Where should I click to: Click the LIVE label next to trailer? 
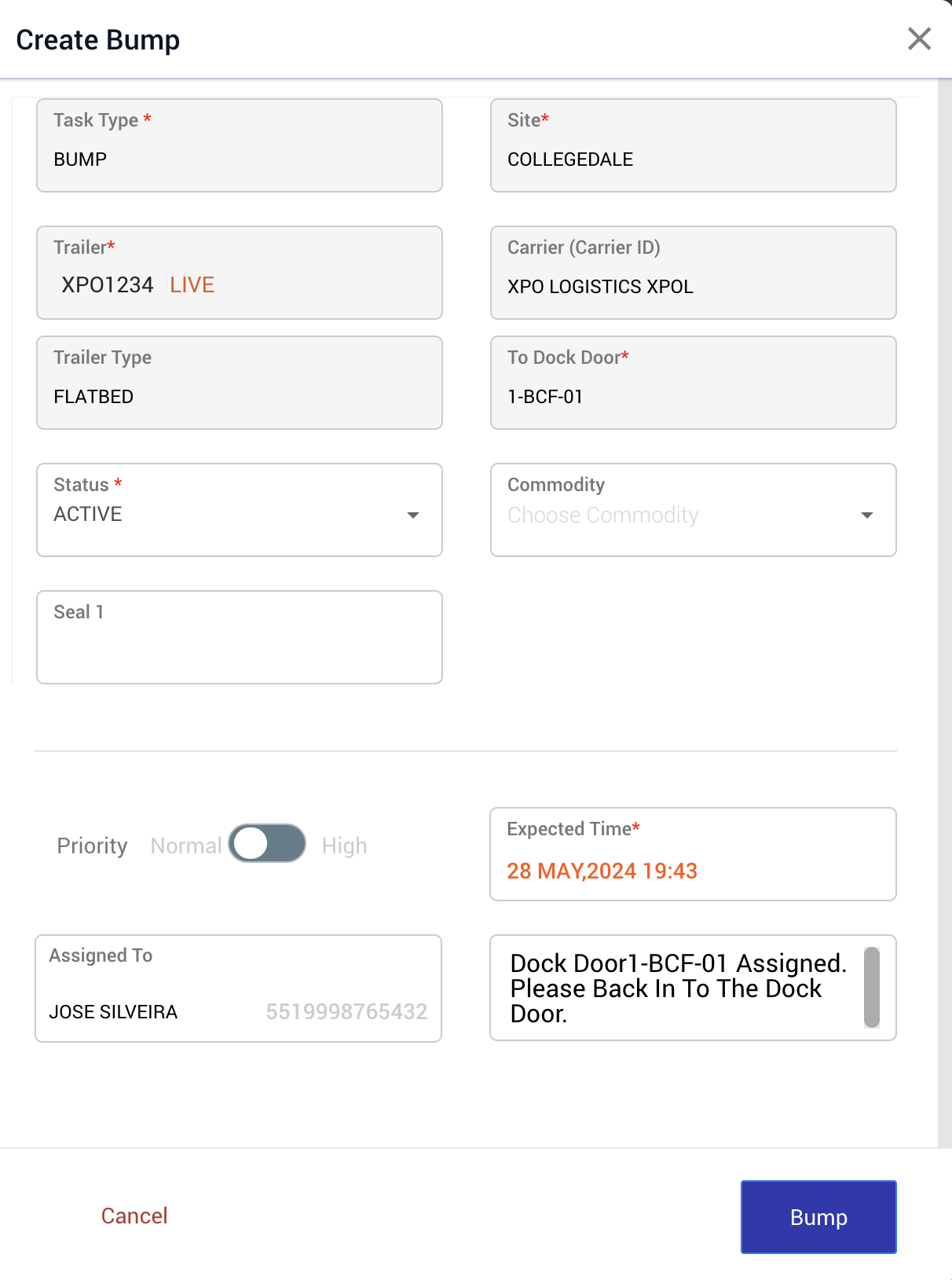(x=192, y=284)
